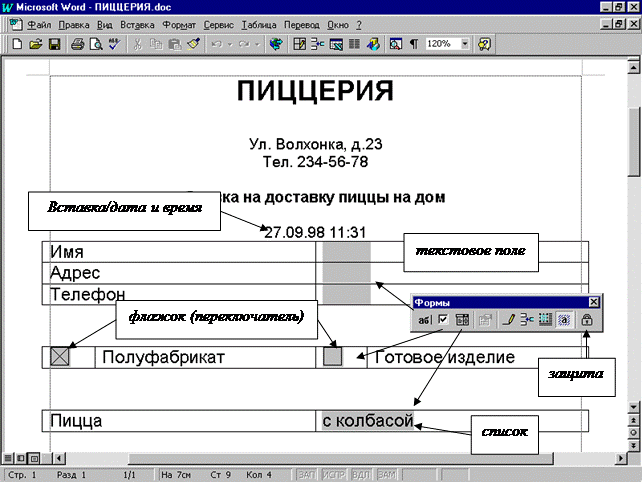
Task: Click the Телефон text form field
Action: pyautogui.click(x=346, y=294)
